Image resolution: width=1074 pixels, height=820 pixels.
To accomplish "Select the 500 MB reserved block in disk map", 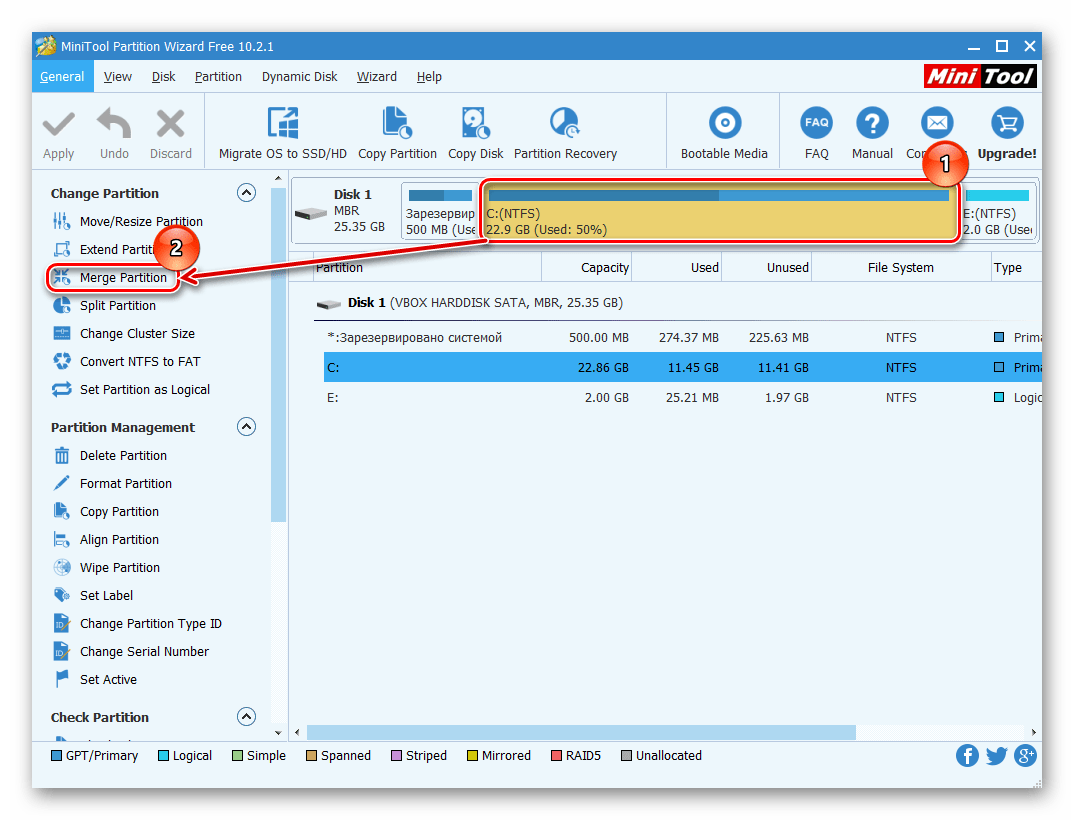I will tap(440, 210).
